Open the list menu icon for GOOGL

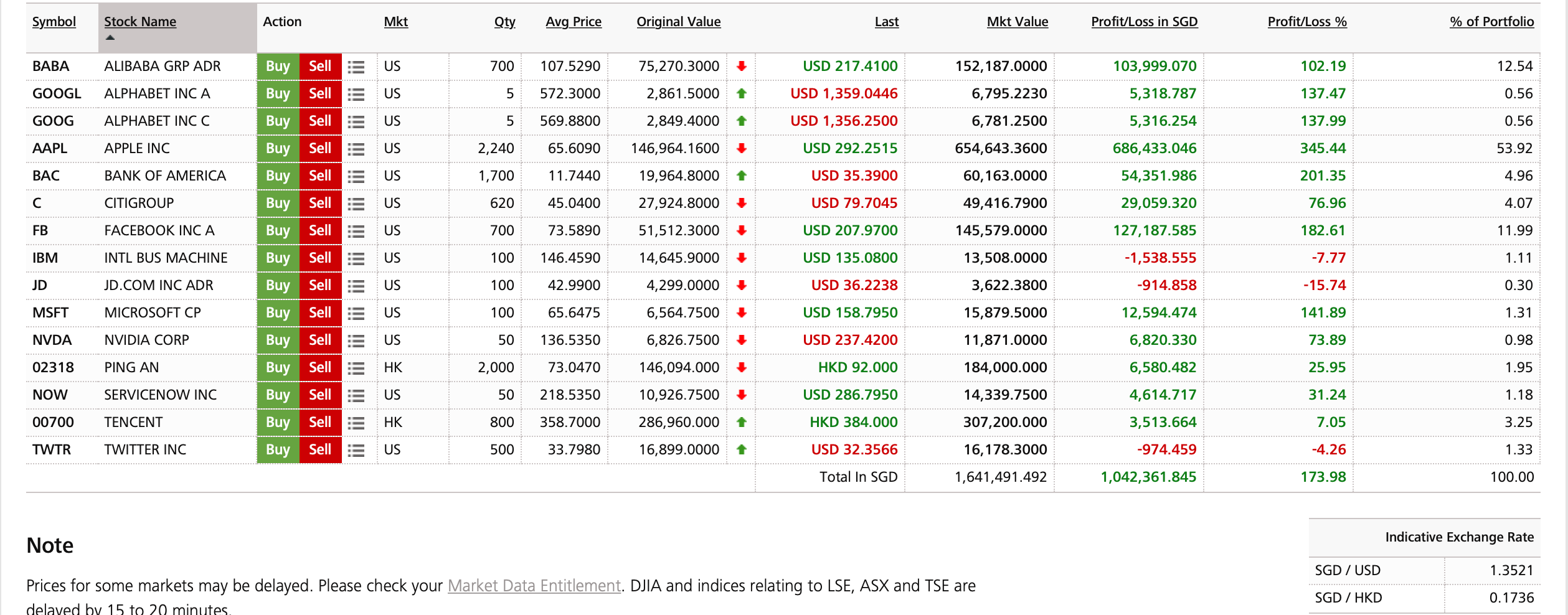356,94
